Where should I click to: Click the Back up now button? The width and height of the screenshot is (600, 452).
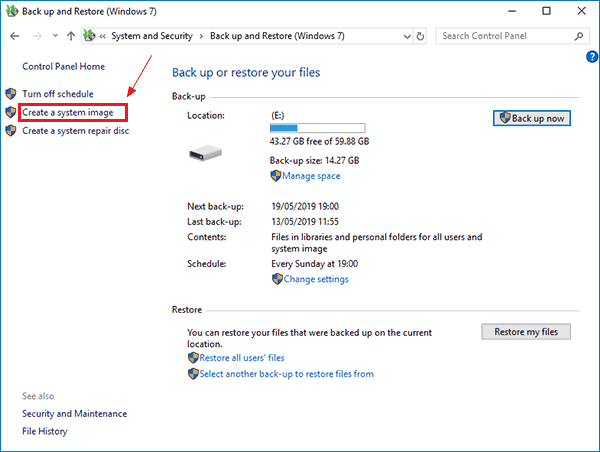click(x=532, y=118)
